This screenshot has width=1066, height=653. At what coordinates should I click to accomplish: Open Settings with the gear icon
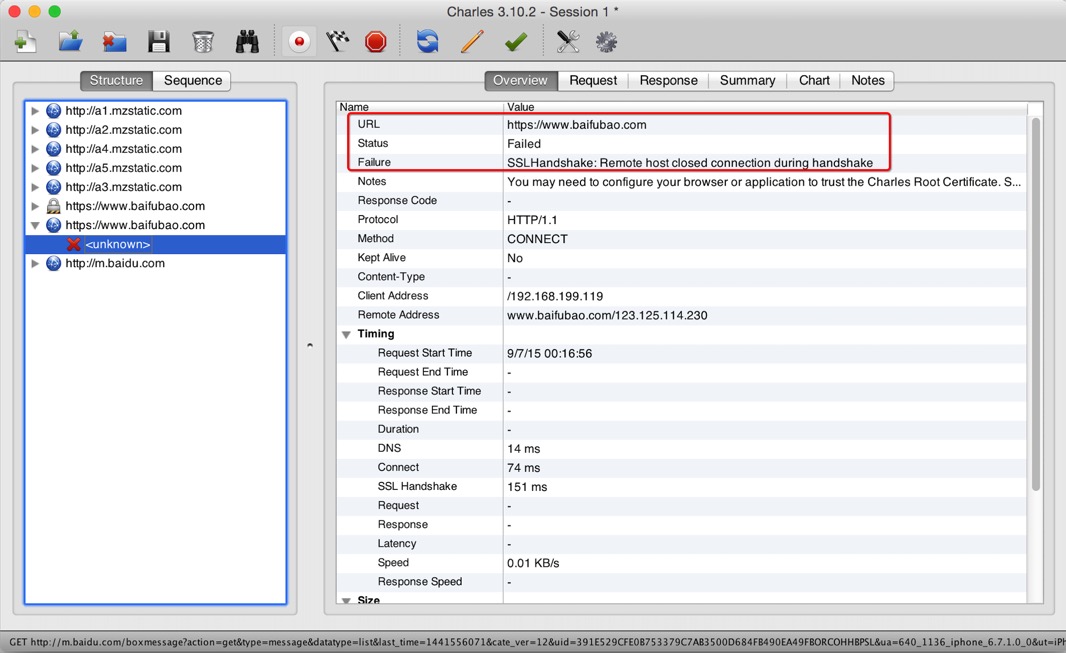click(606, 42)
